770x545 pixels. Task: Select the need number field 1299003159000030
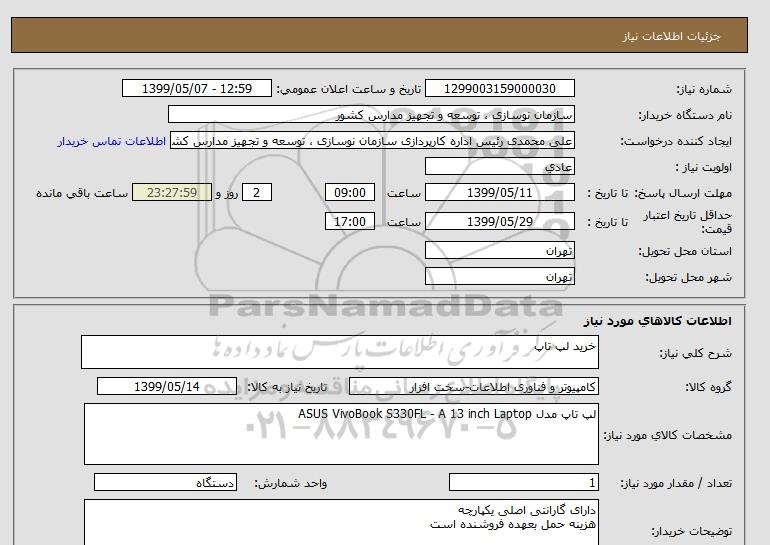point(499,89)
